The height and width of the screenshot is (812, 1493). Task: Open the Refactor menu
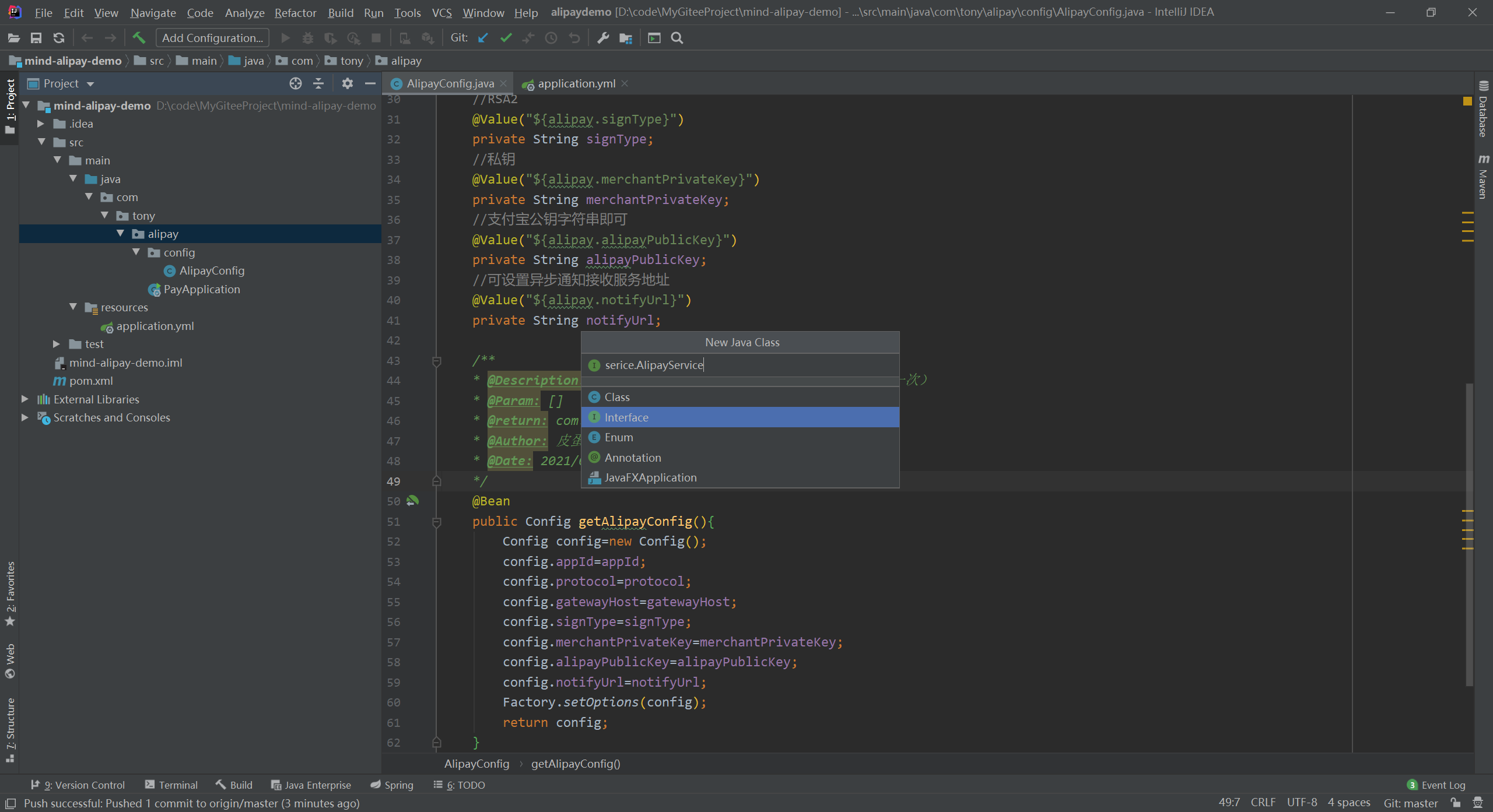click(295, 12)
